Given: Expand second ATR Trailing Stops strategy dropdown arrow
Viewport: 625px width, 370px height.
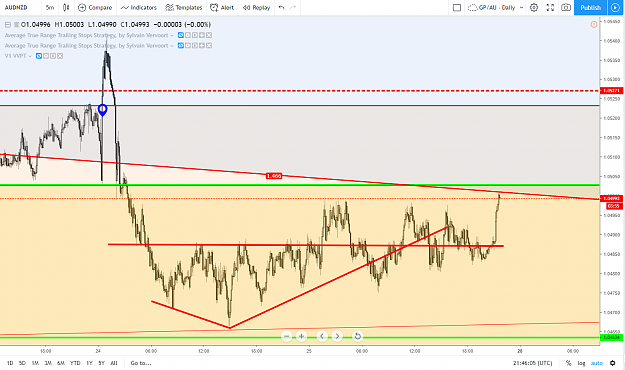Looking at the screenshot, I should click(172, 46).
